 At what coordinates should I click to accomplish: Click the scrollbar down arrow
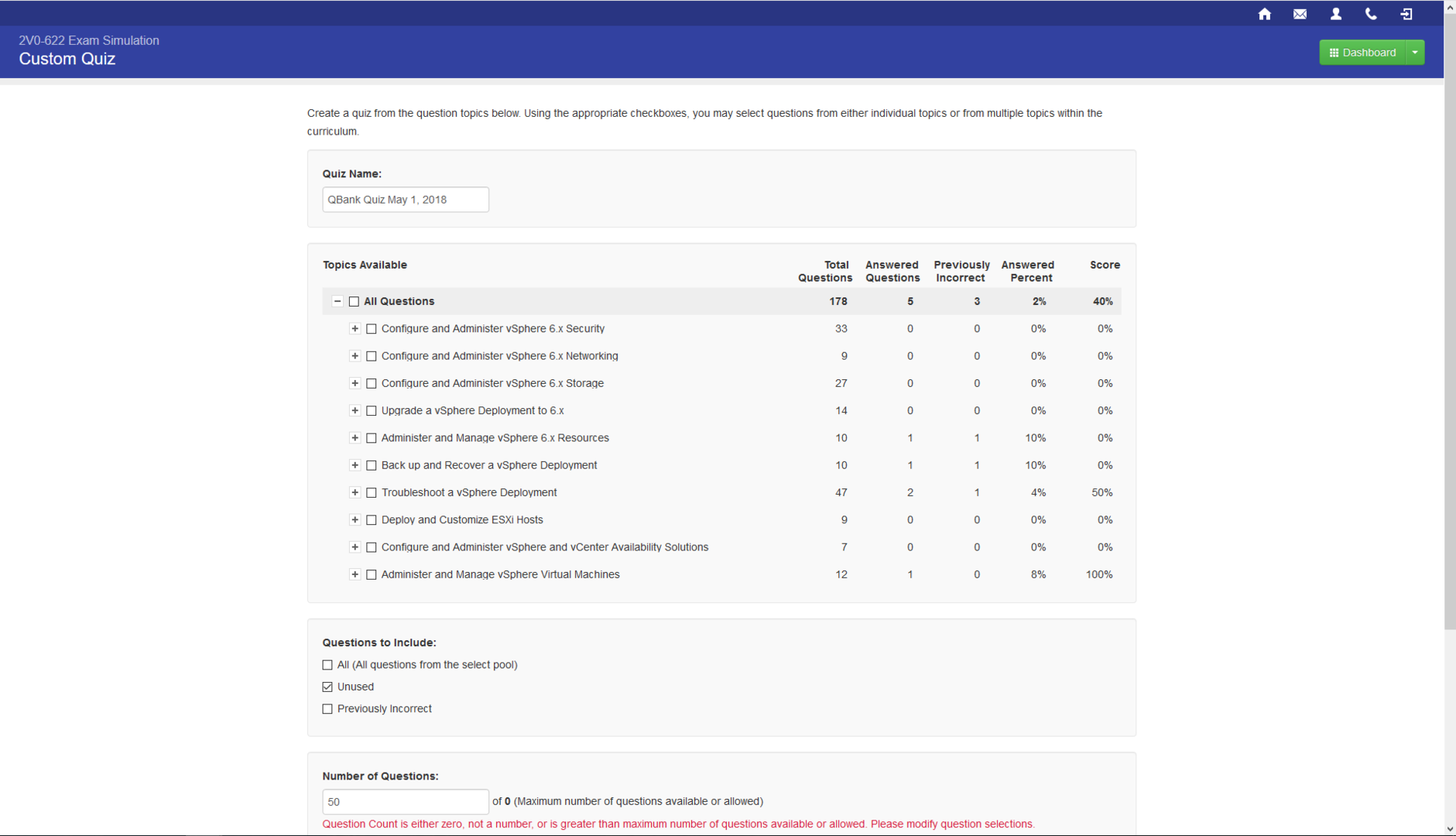pyautogui.click(x=1449, y=829)
